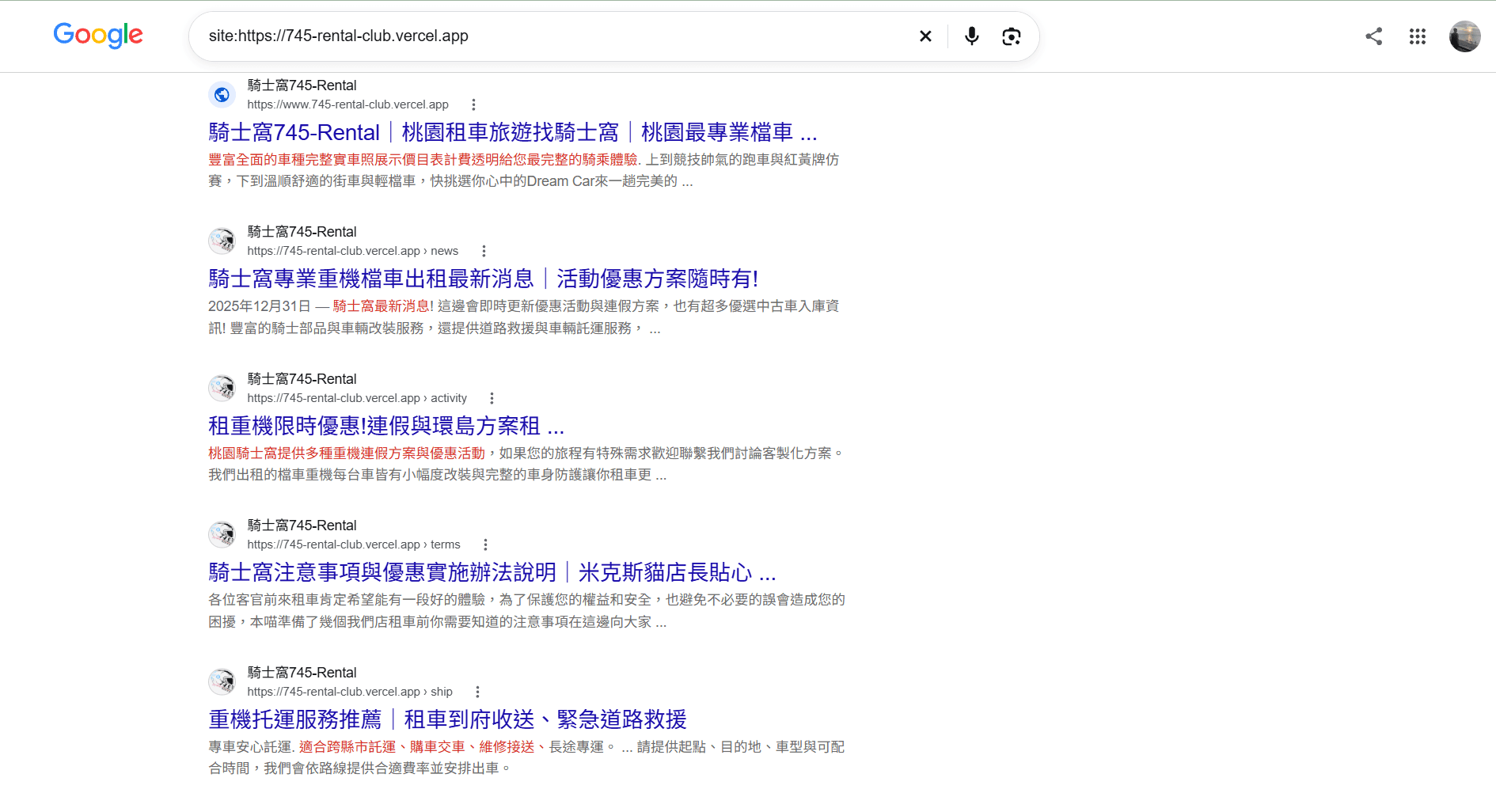
Task: Open more options for terms result
Action: click(x=485, y=544)
